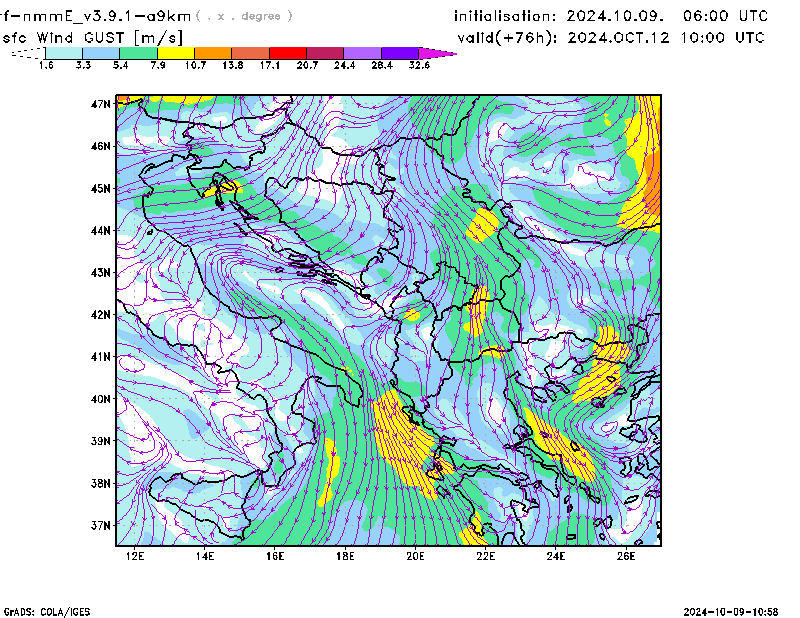Screen dimensions: 800x618
Task: Click the 20E longitude label
Action: pos(415,556)
